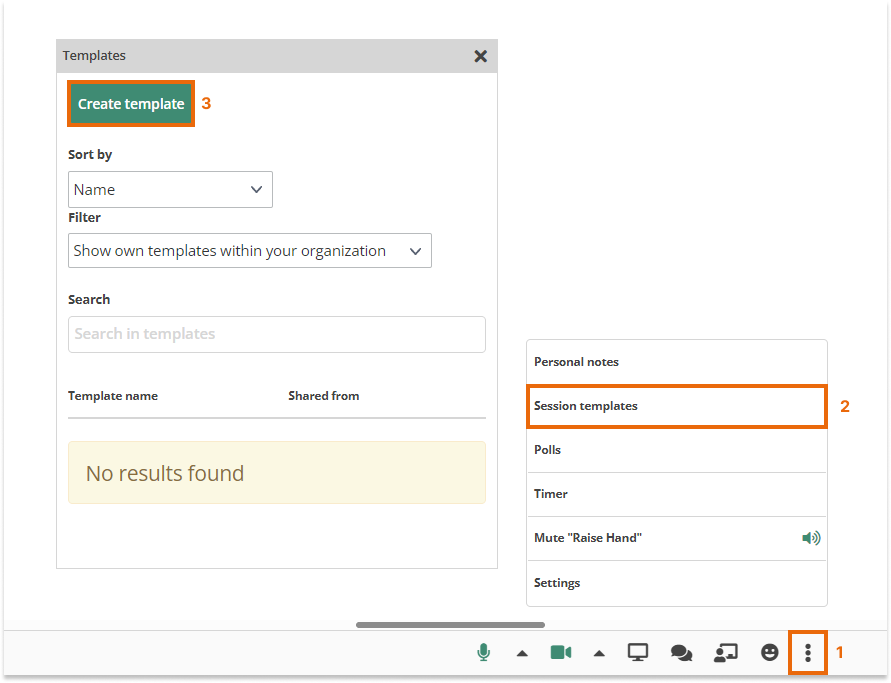Screen dimensions: 891x683
Task: Open the emoji reactions icon
Action: 769,652
